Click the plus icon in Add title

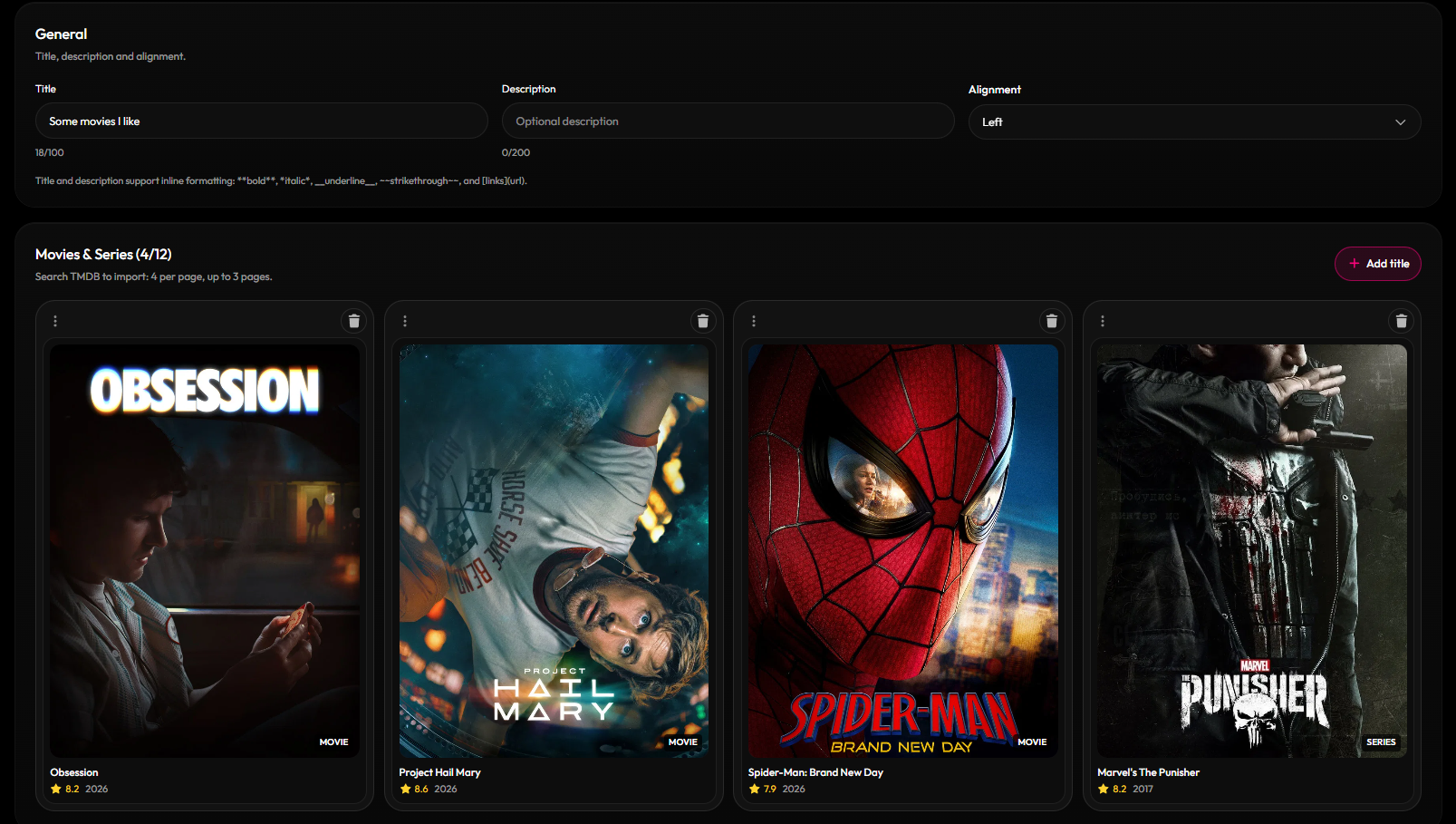(1355, 264)
